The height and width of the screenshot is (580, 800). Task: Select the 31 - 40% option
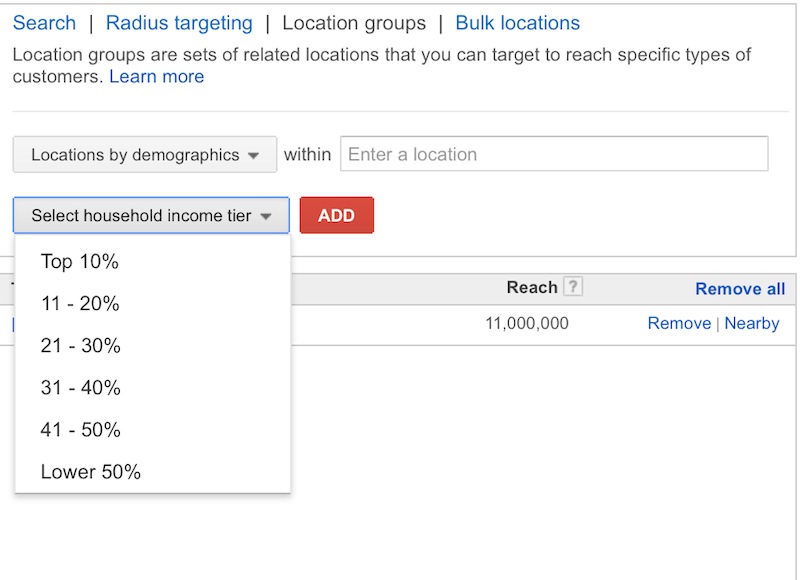tap(81, 388)
